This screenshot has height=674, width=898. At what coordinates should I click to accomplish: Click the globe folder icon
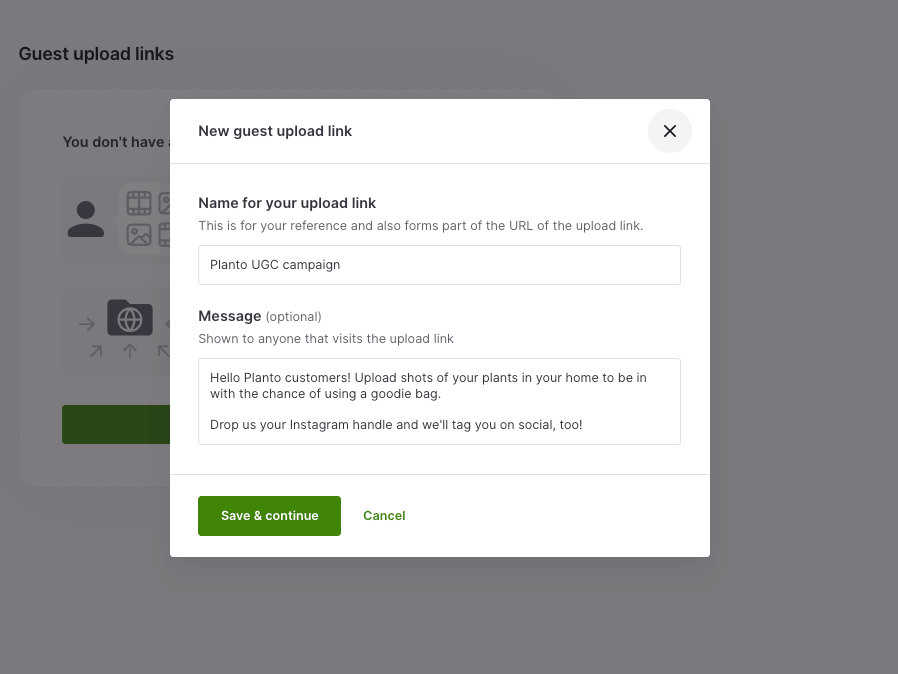coord(130,318)
